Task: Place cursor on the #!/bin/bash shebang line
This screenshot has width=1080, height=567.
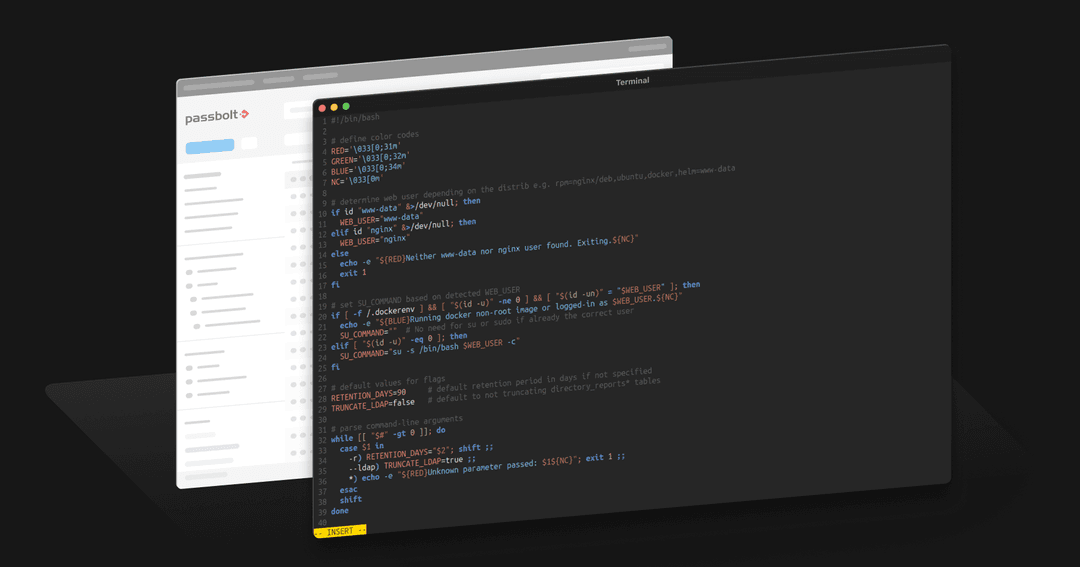Action: [355, 119]
